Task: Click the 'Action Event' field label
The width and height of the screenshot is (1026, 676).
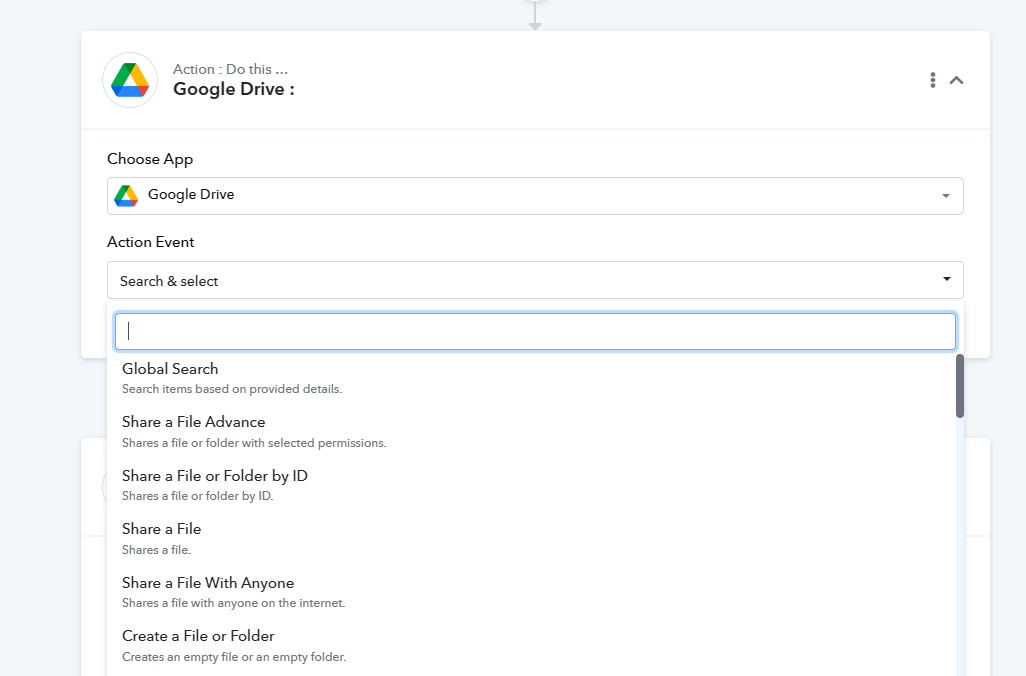Action: tap(151, 242)
